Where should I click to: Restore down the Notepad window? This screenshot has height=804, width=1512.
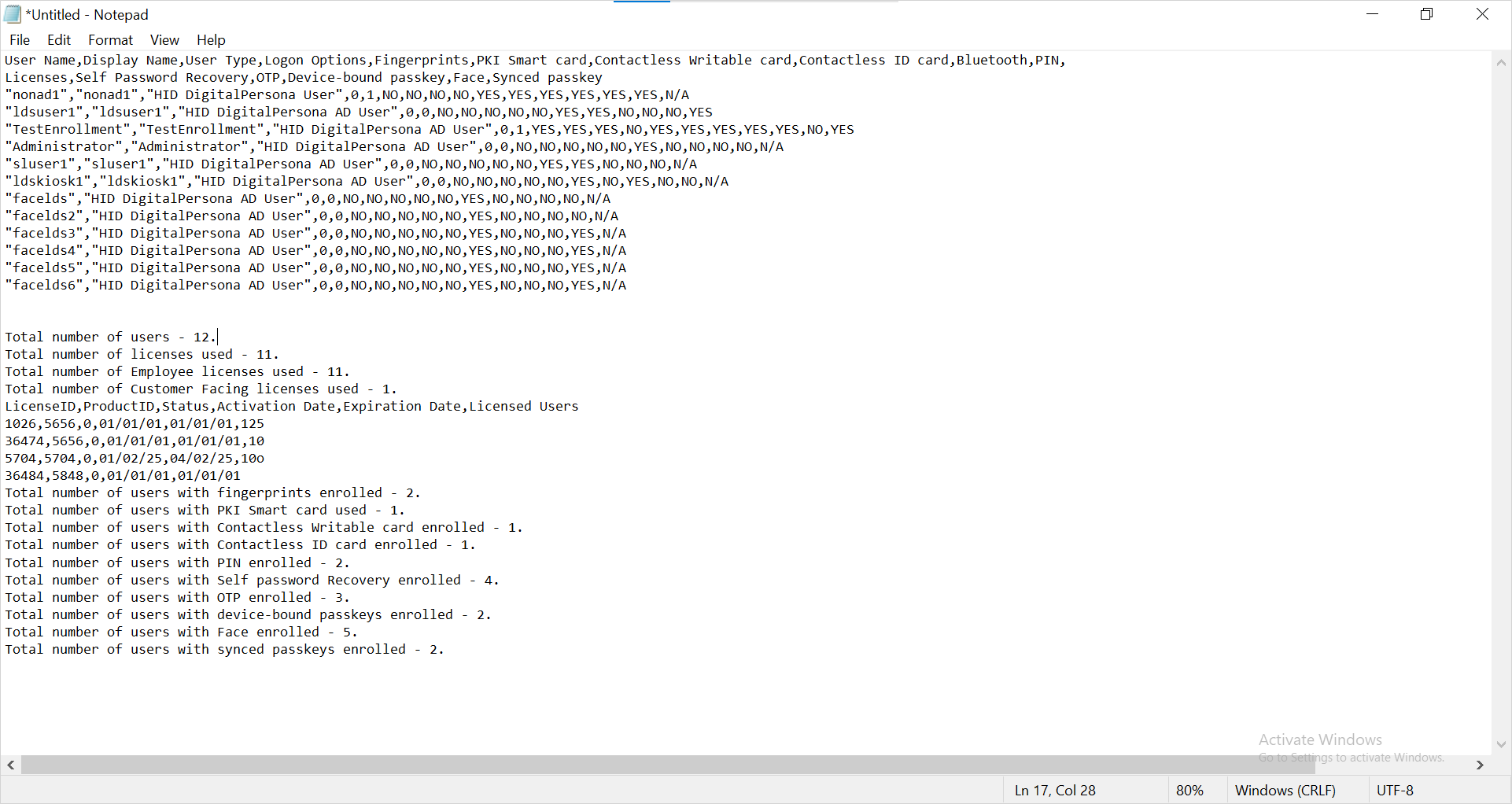point(1427,14)
